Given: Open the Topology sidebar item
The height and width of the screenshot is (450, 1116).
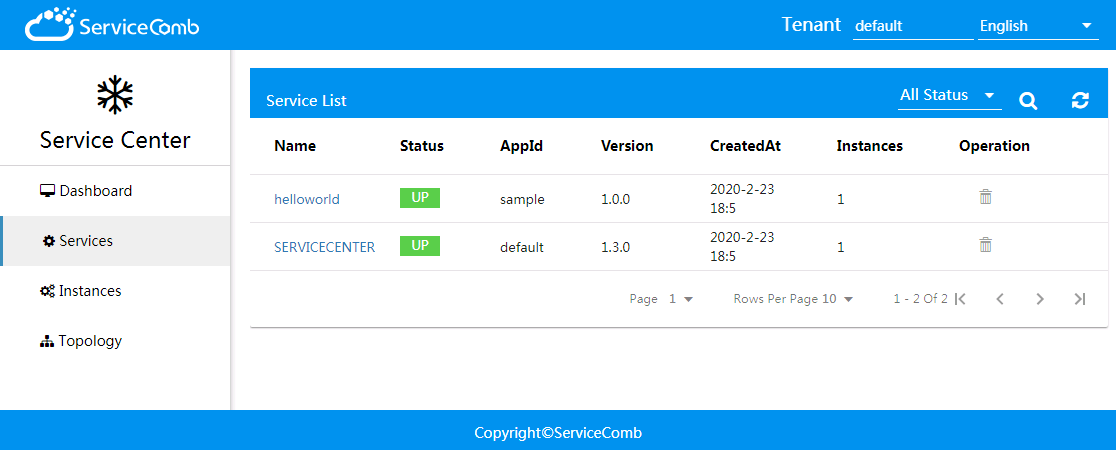Looking at the screenshot, I should coord(90,341).
